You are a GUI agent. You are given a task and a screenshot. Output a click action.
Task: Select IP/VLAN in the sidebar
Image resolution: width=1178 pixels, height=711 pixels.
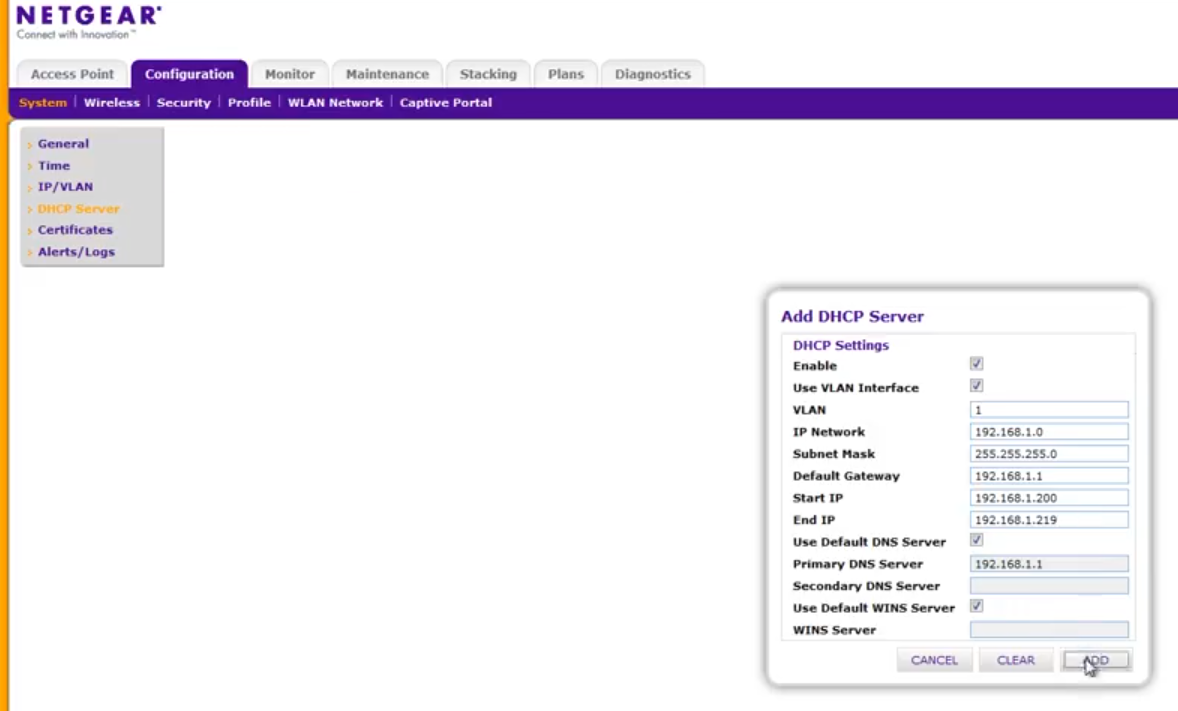(65, 187)
